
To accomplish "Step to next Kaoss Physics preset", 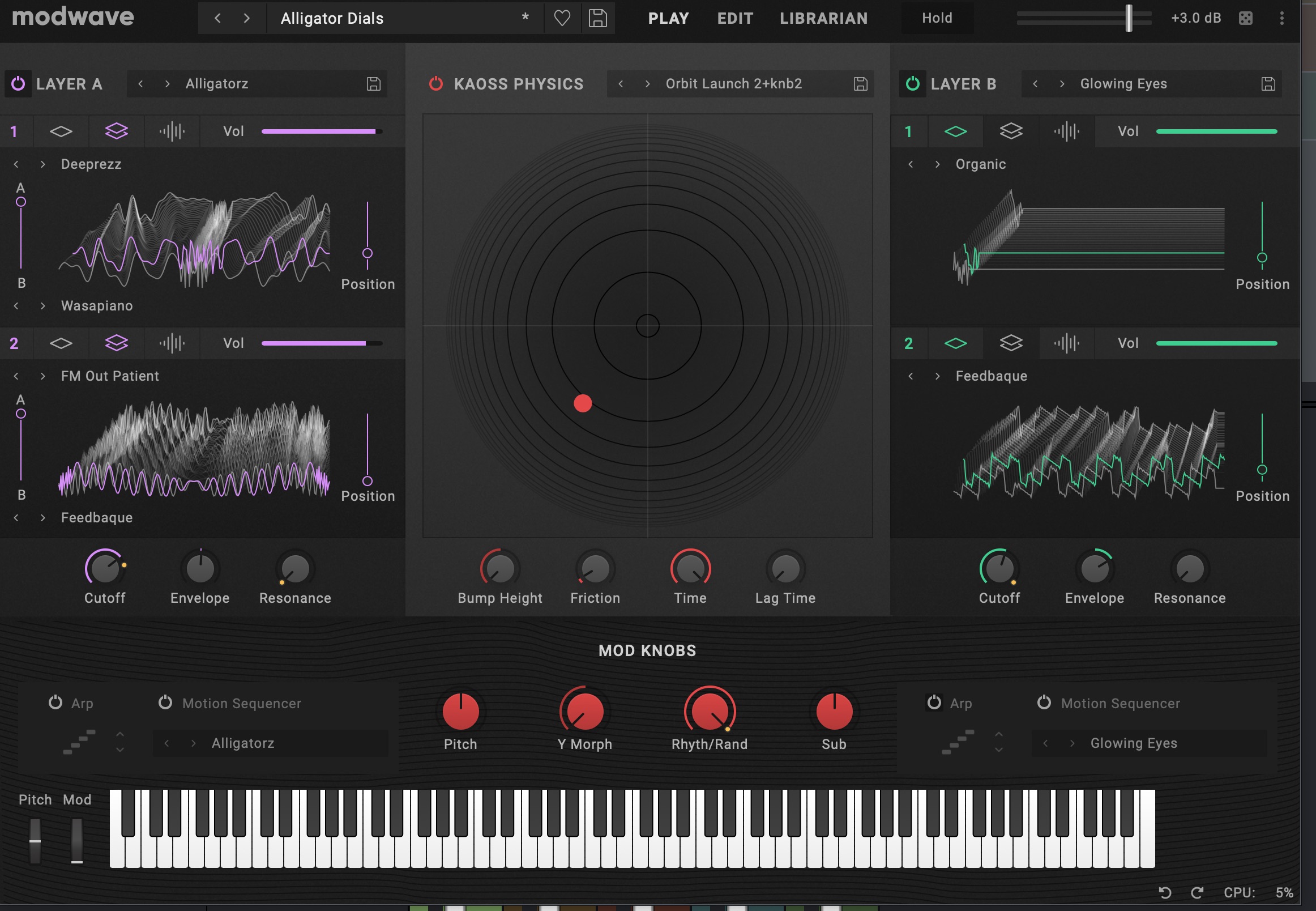I will (647, 84).
